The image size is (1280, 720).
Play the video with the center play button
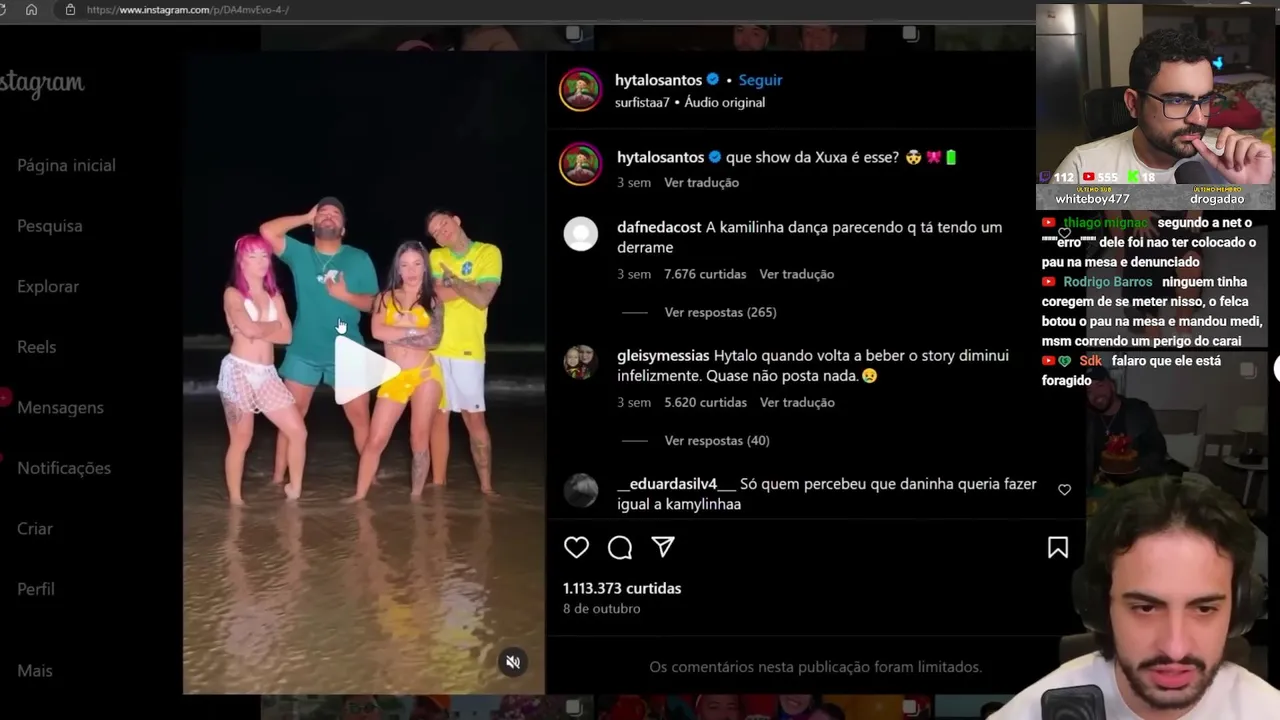(x=364, y=370)
